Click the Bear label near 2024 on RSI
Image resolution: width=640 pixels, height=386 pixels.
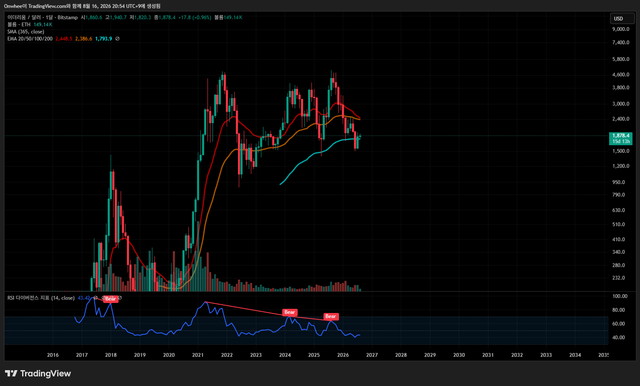pos(289,312)
